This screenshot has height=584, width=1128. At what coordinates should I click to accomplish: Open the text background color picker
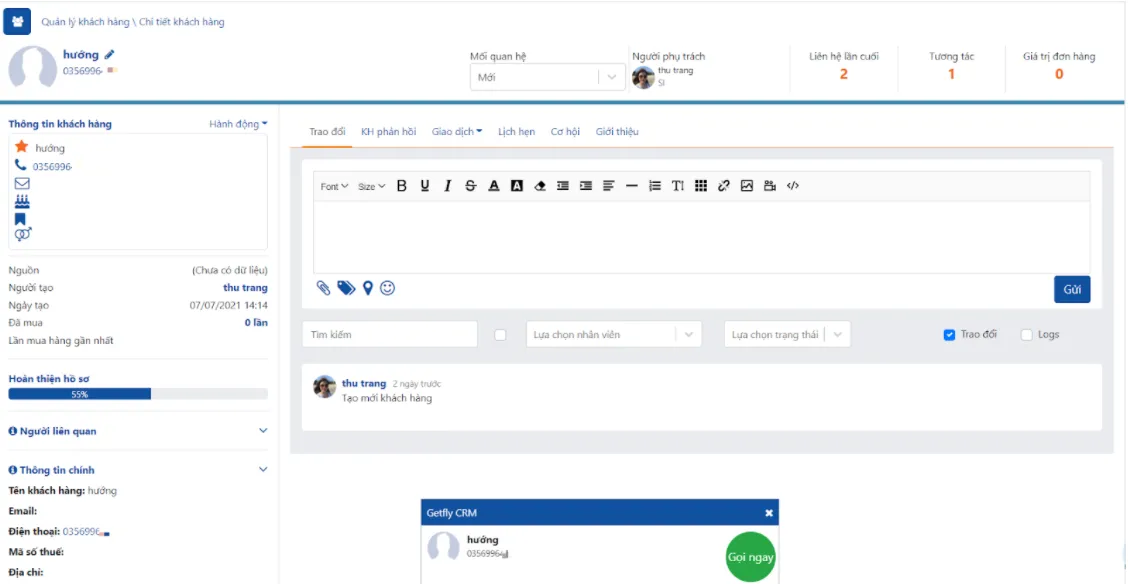pos(517,186)
